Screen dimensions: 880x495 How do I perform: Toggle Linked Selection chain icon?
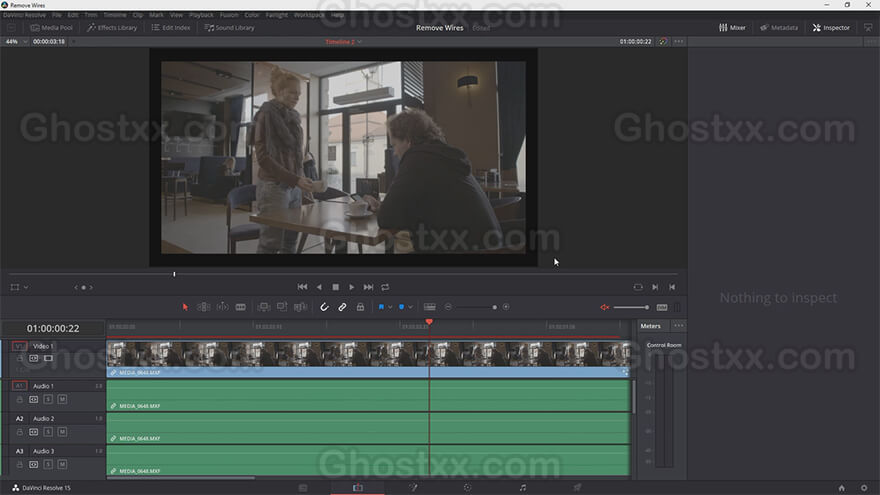[342, 307]
